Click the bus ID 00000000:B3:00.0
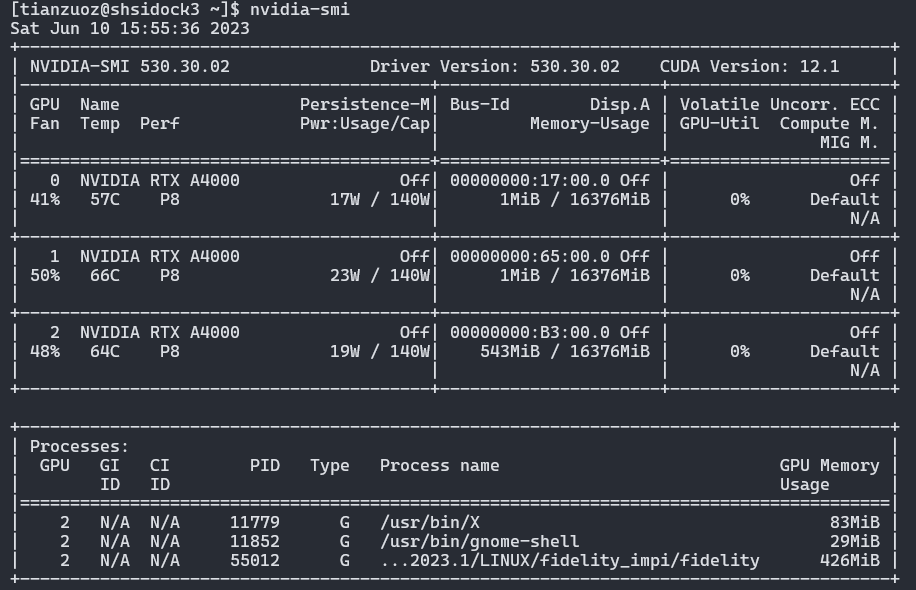The image size is (916, 590). click(530, 332)
